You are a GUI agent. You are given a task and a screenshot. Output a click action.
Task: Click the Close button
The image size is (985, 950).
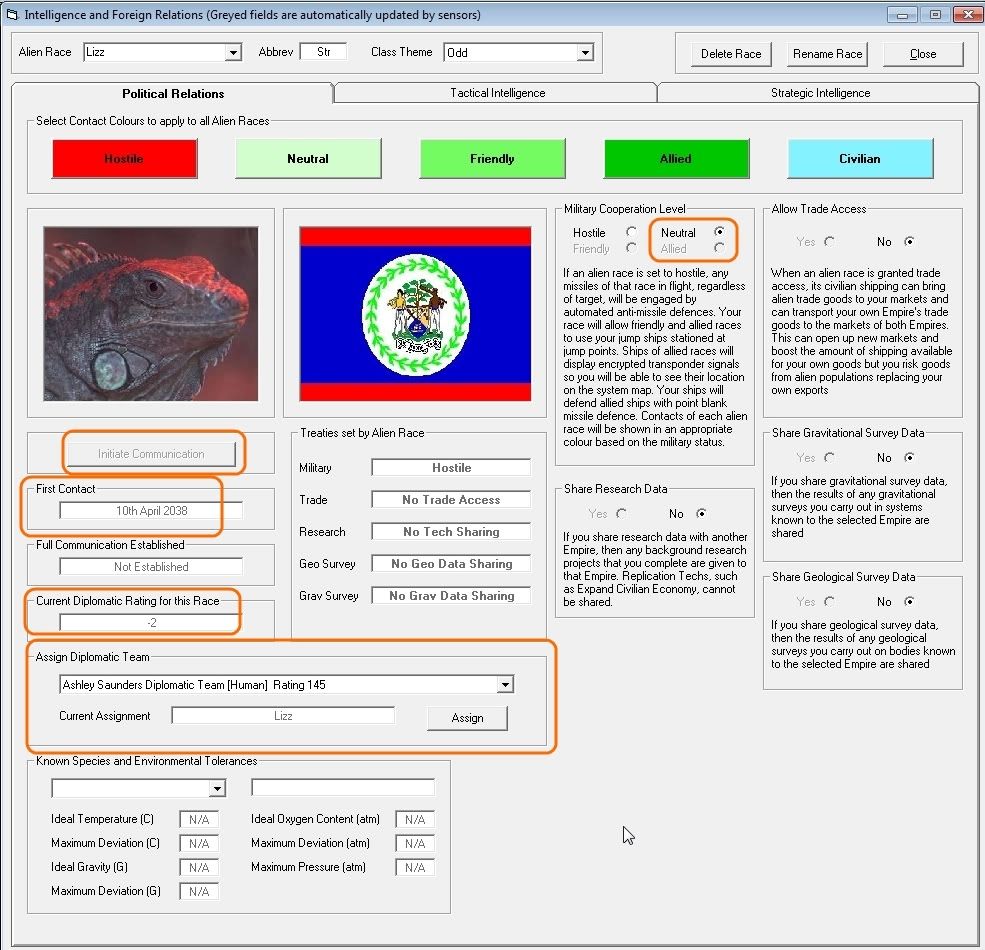click(923, 54)
